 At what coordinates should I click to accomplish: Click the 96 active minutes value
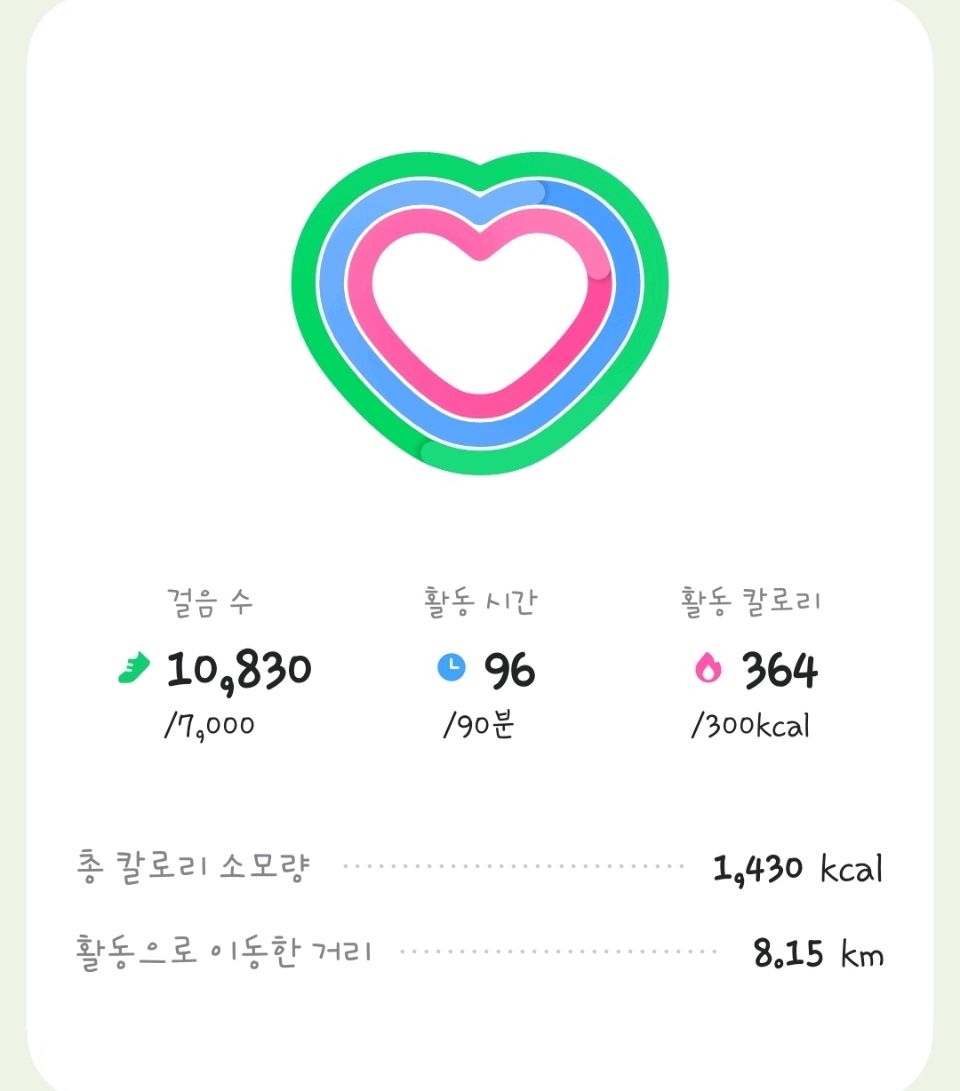pos(510,670)
